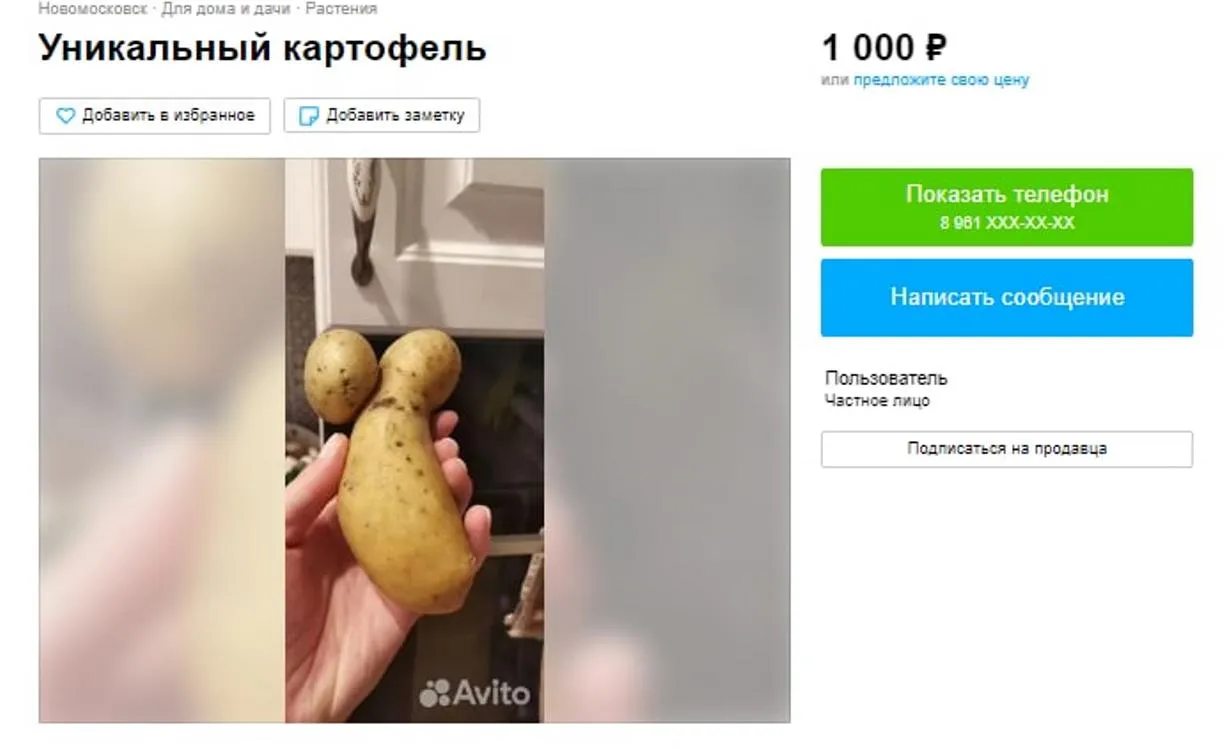
Task: Click the masked number 8 961 XXX-XX-XX
Action: pyautogui.click(x=1007, y=223)
